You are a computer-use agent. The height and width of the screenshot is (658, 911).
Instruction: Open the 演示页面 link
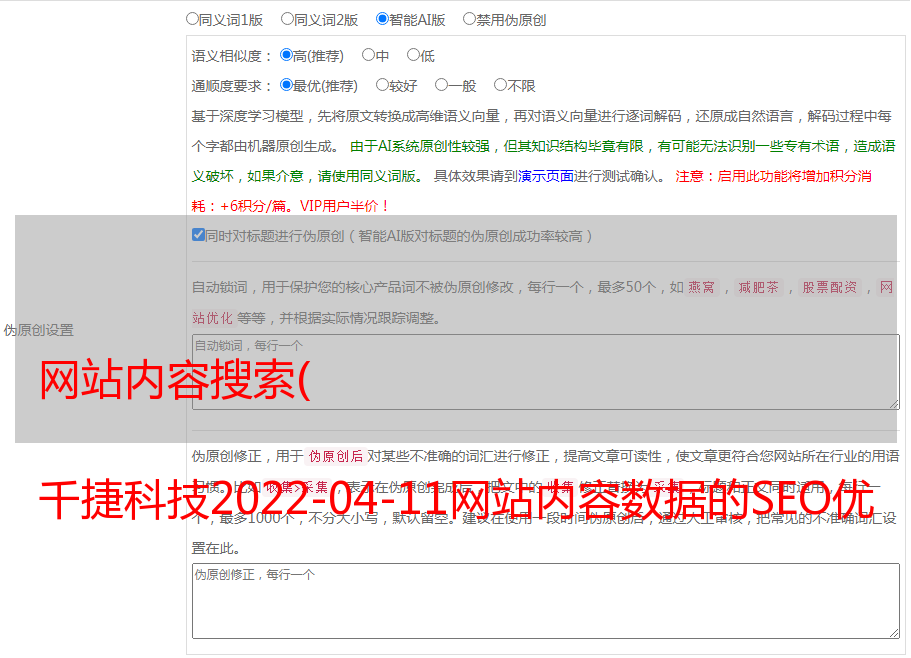[x=546, y=176]
